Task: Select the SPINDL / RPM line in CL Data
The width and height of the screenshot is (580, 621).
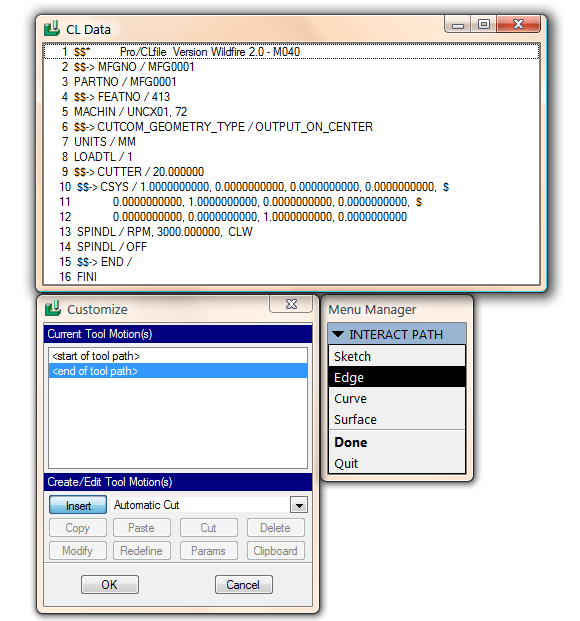Action: (291, 232)
